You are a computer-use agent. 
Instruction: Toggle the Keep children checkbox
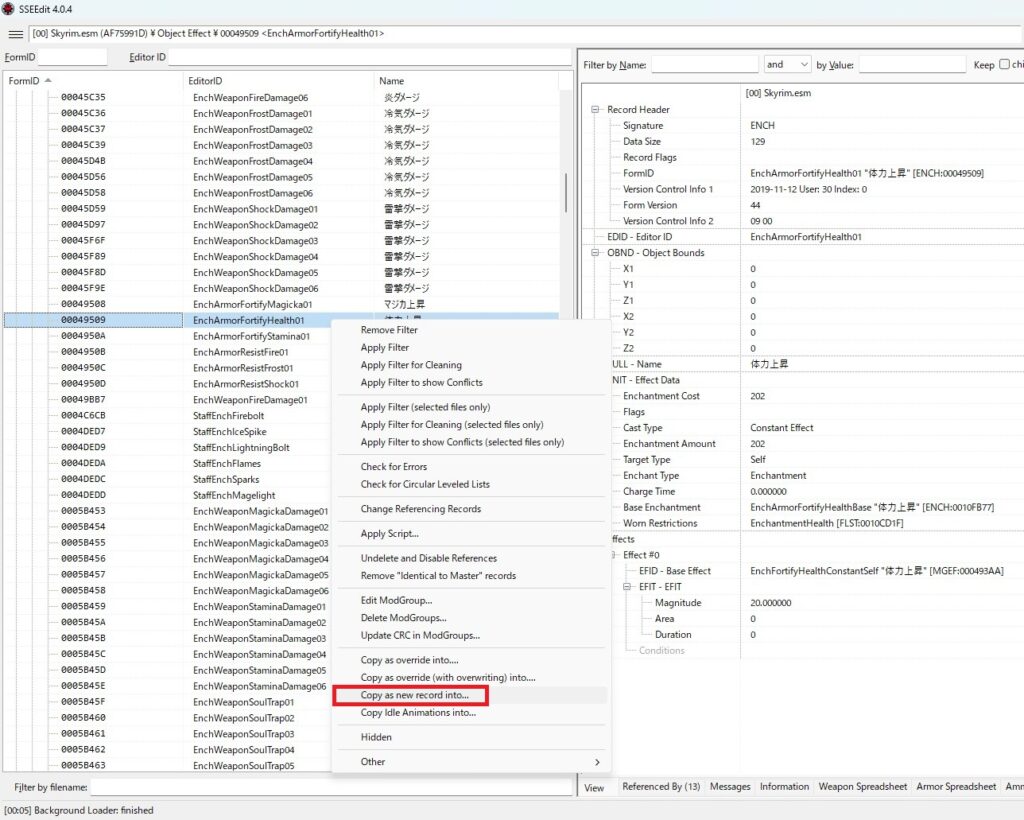click(x=1005, y=65)
